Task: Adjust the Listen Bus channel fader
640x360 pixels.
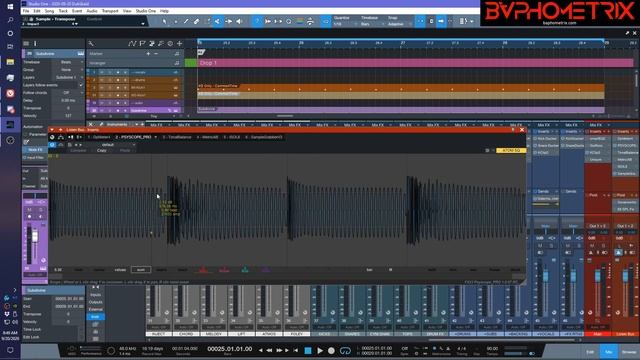Action: coord(625,276)
